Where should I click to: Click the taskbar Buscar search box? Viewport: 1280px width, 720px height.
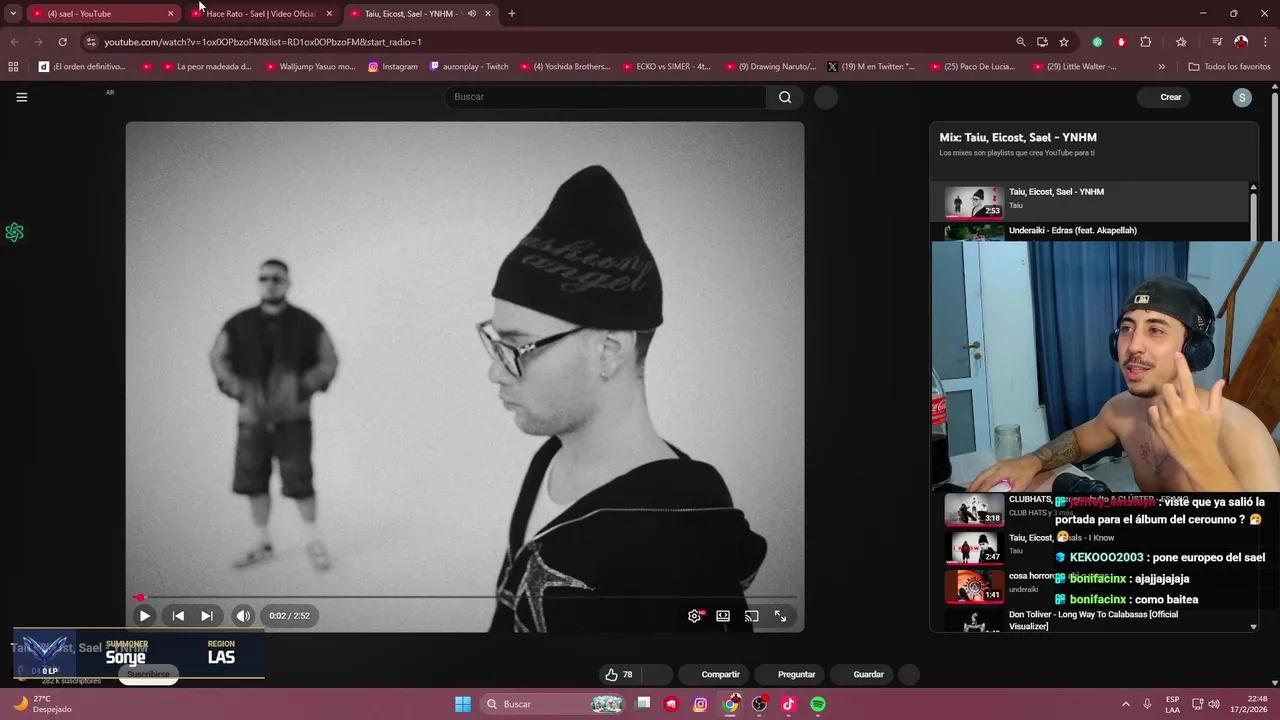tap(553, 704)
